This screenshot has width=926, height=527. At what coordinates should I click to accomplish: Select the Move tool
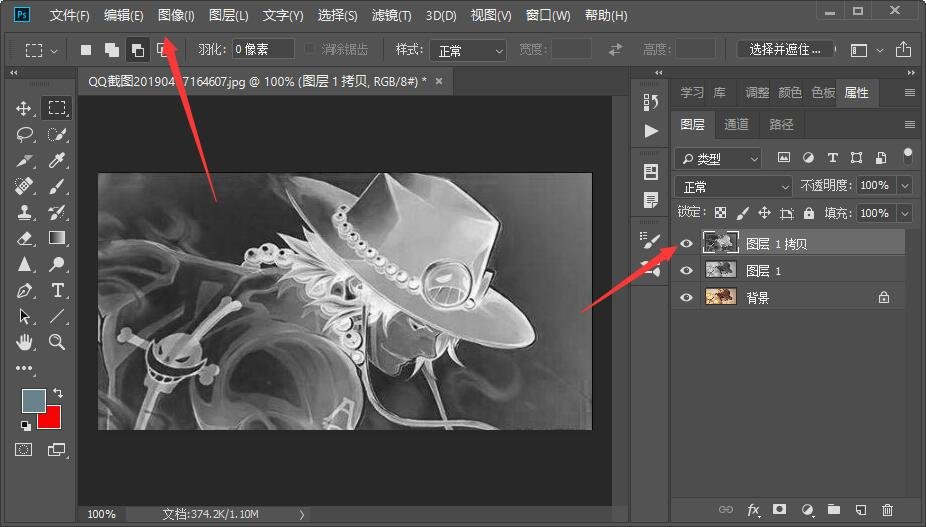coord(24,108)
